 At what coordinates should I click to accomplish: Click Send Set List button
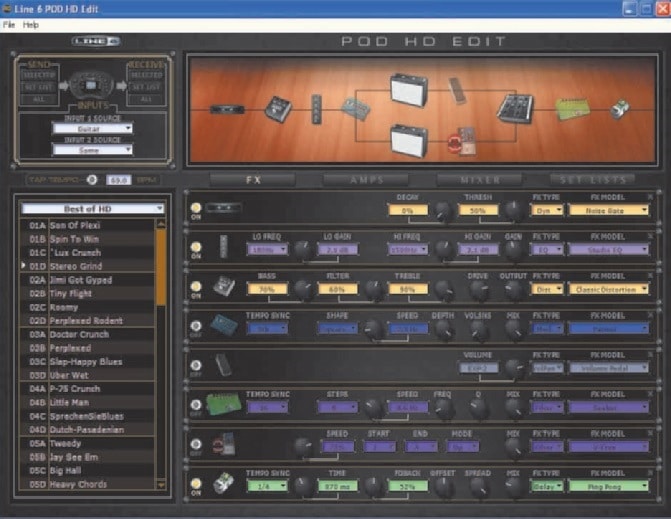[39, 87]
